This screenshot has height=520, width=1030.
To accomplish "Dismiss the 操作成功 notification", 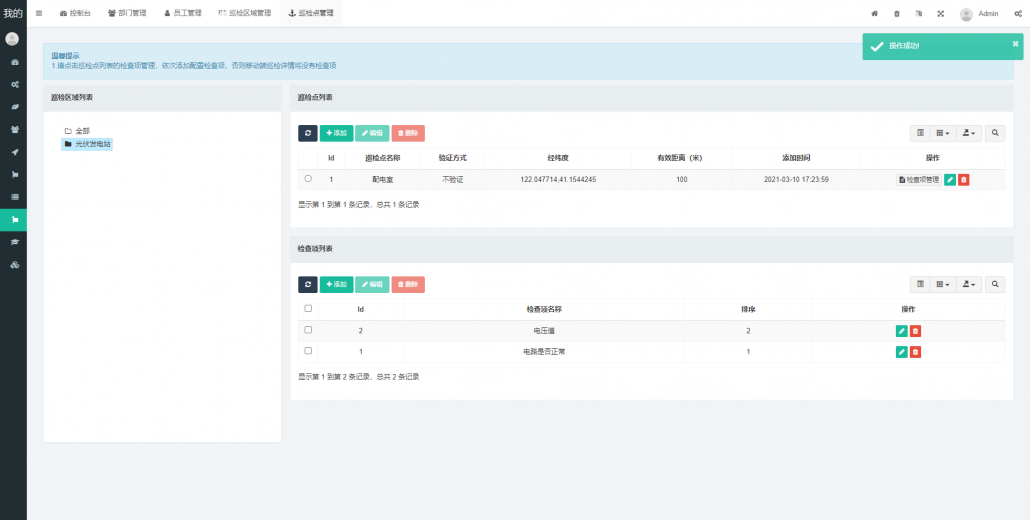I will [x=1015, y=43].
